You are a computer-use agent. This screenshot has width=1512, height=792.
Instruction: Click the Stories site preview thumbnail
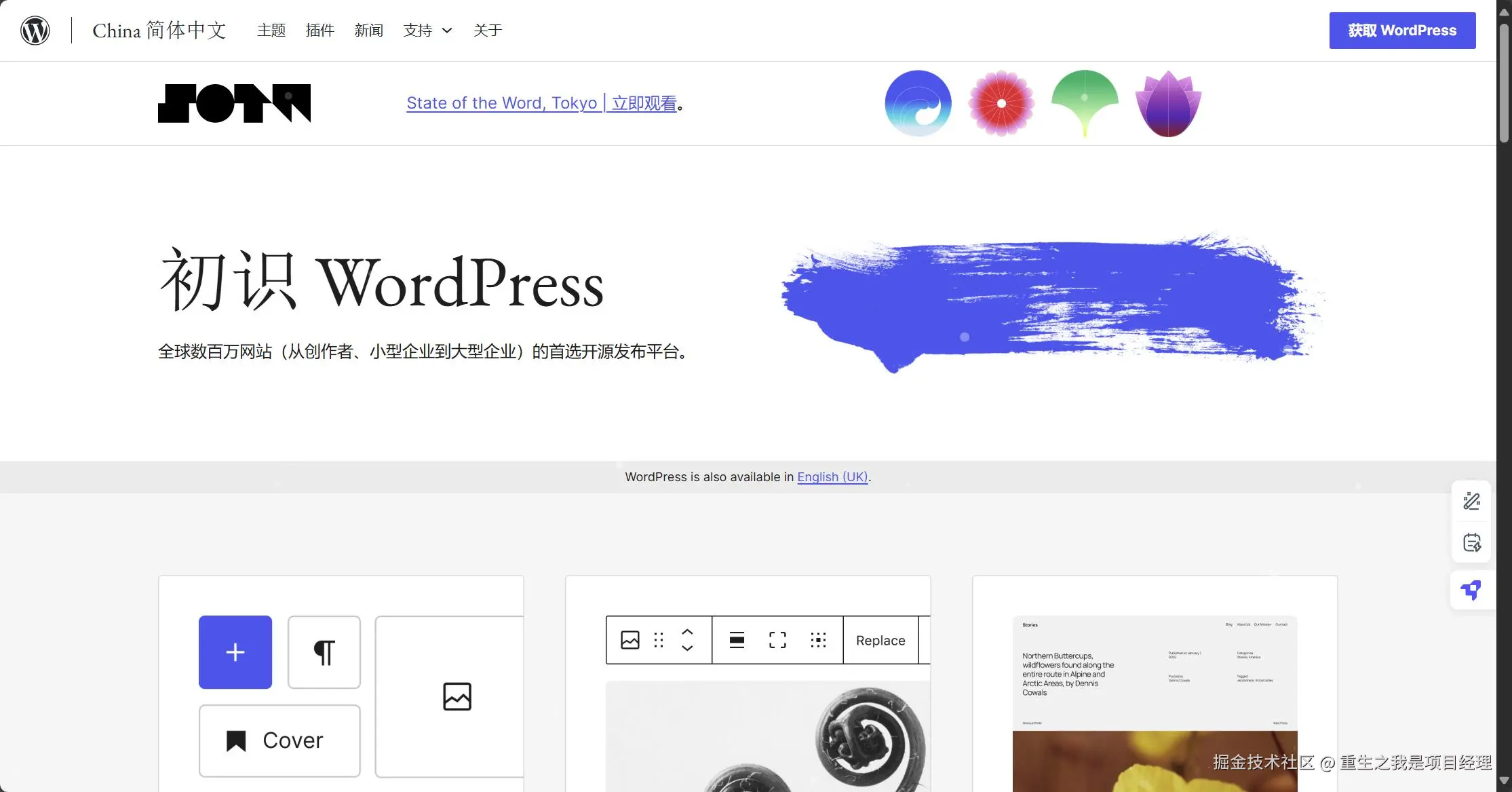pos(1155,703)
